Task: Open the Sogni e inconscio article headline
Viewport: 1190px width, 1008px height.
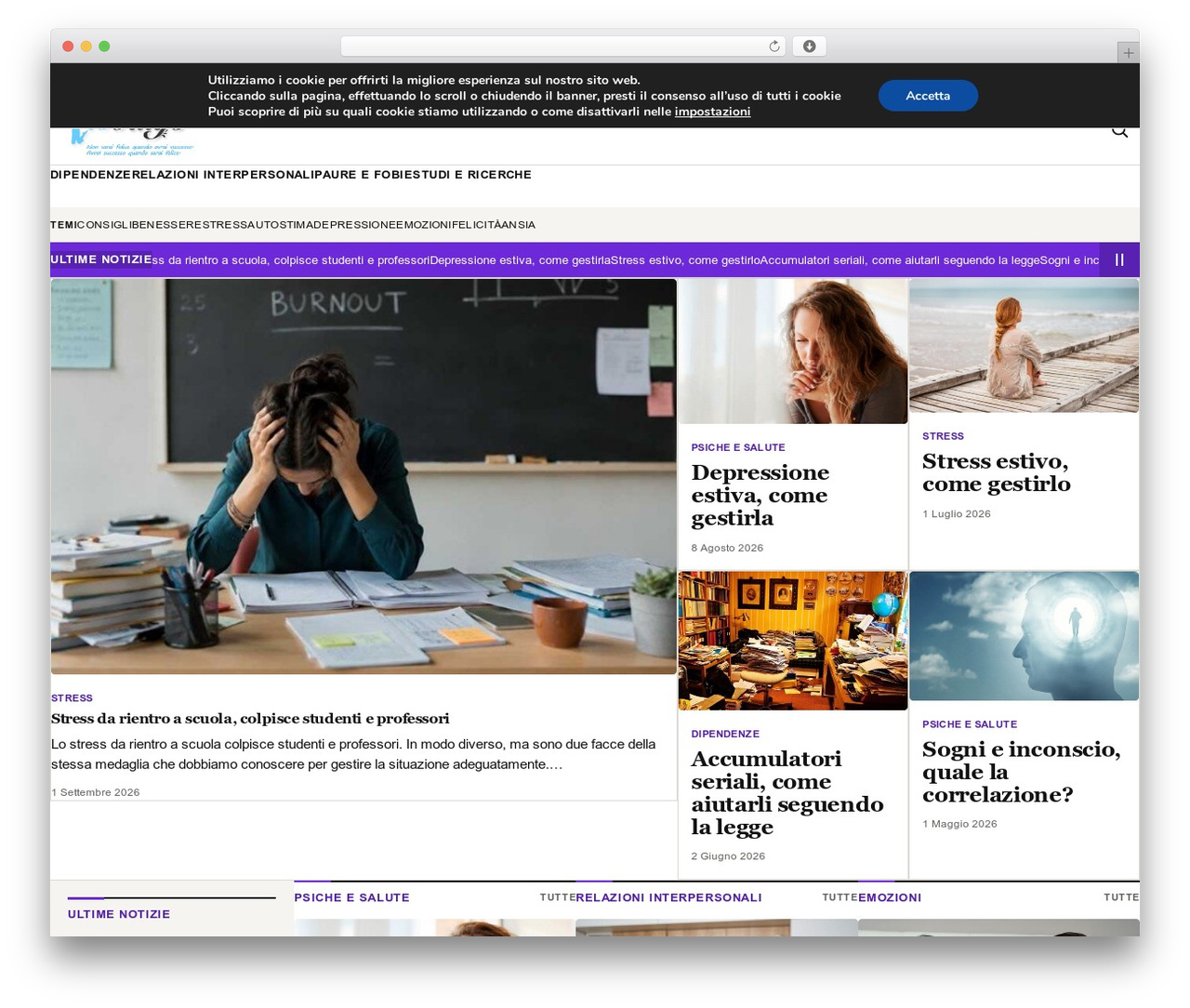Action: 1021,772
